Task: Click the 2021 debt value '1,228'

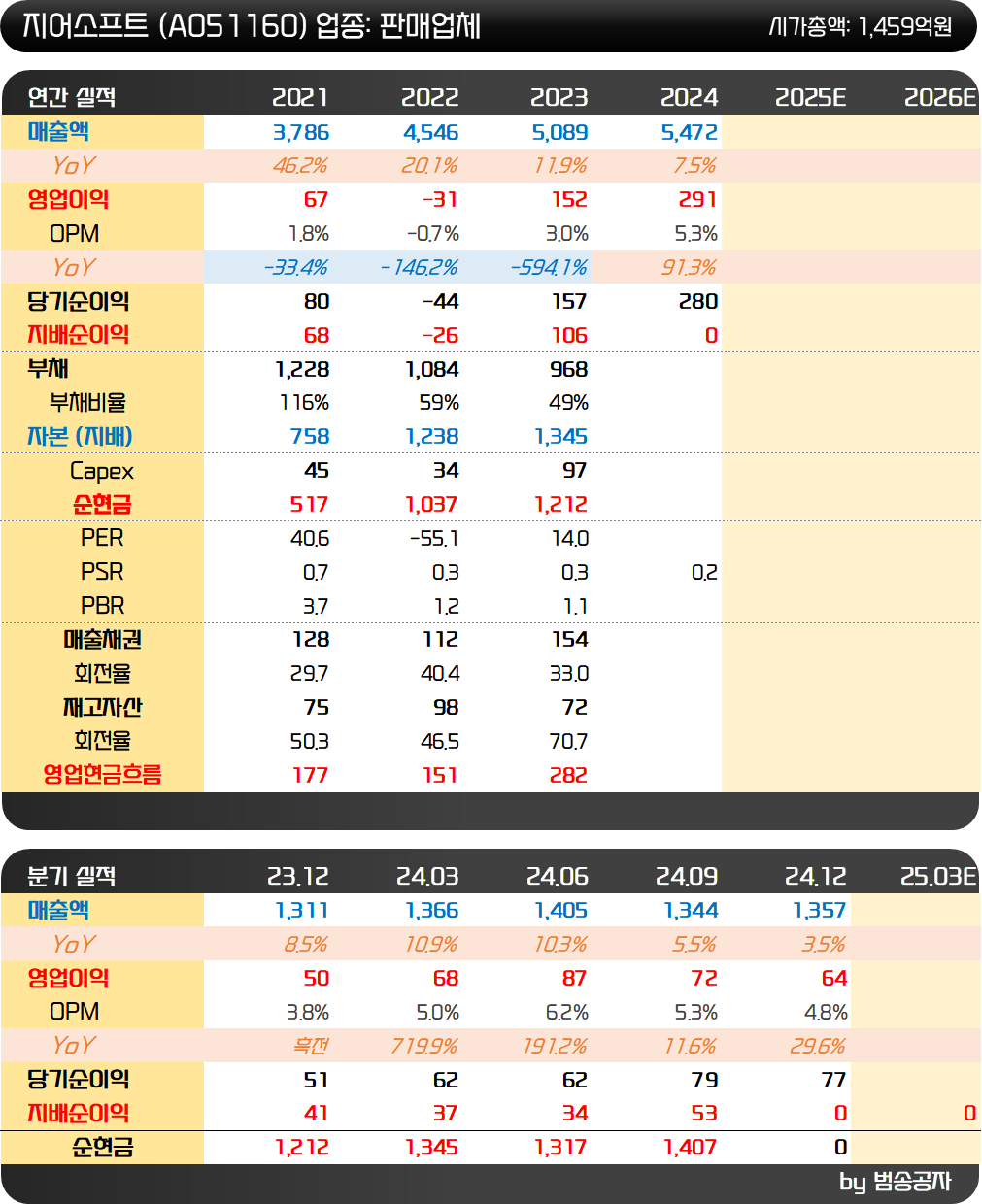Action: 302,370
